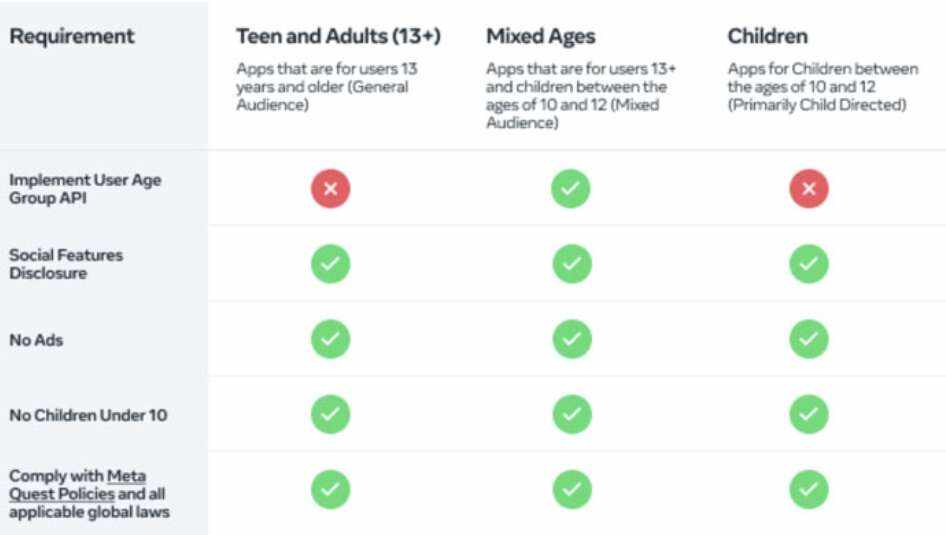
Task: Click Meta Quest Policies check under Teen and Adults
Action: [x=330, y=489]
